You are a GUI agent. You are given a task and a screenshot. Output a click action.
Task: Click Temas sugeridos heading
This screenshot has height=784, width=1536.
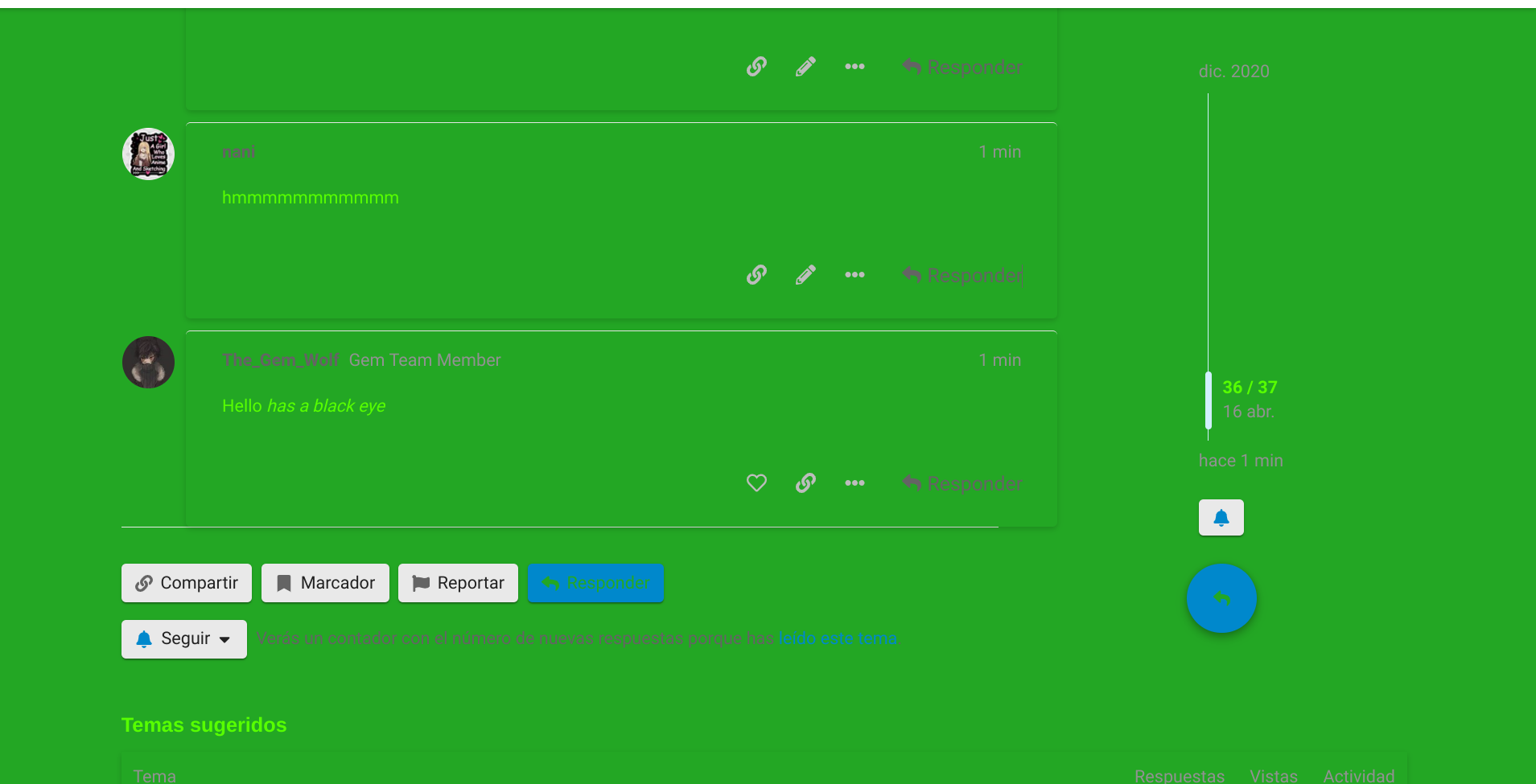coord(204,725)
